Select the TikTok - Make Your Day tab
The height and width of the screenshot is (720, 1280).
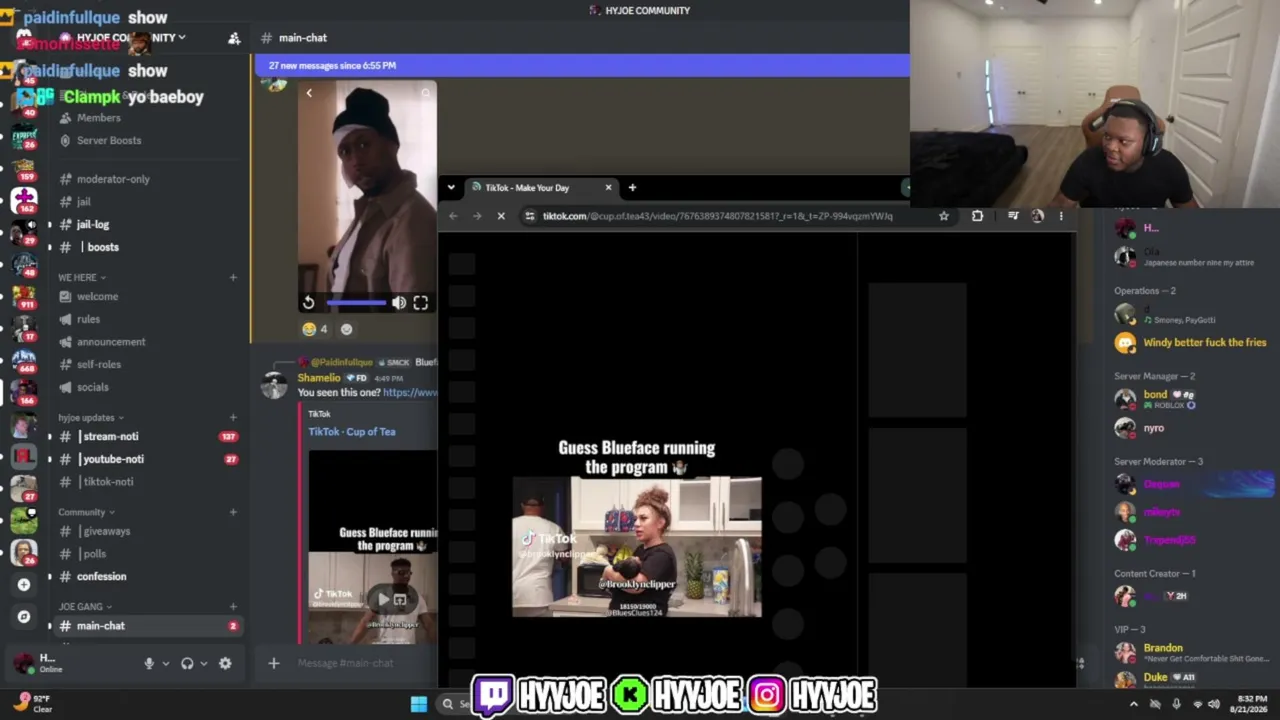pyautogui.click(x=539, y=188)
